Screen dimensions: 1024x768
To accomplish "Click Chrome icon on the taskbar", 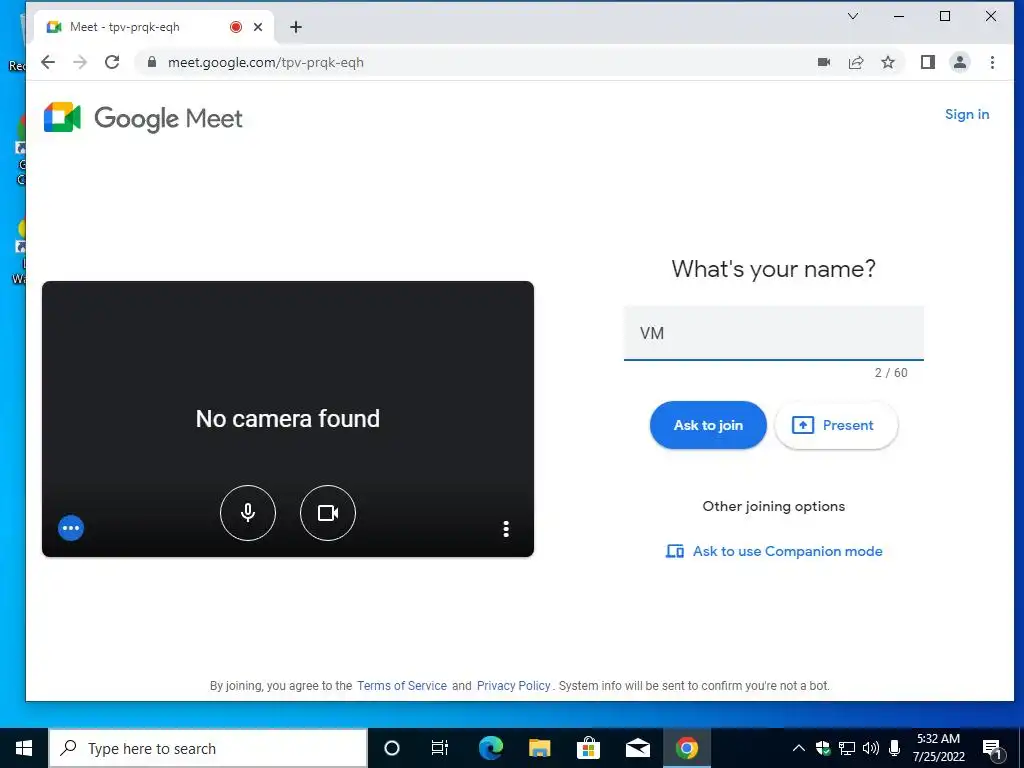I will [686, 748].
